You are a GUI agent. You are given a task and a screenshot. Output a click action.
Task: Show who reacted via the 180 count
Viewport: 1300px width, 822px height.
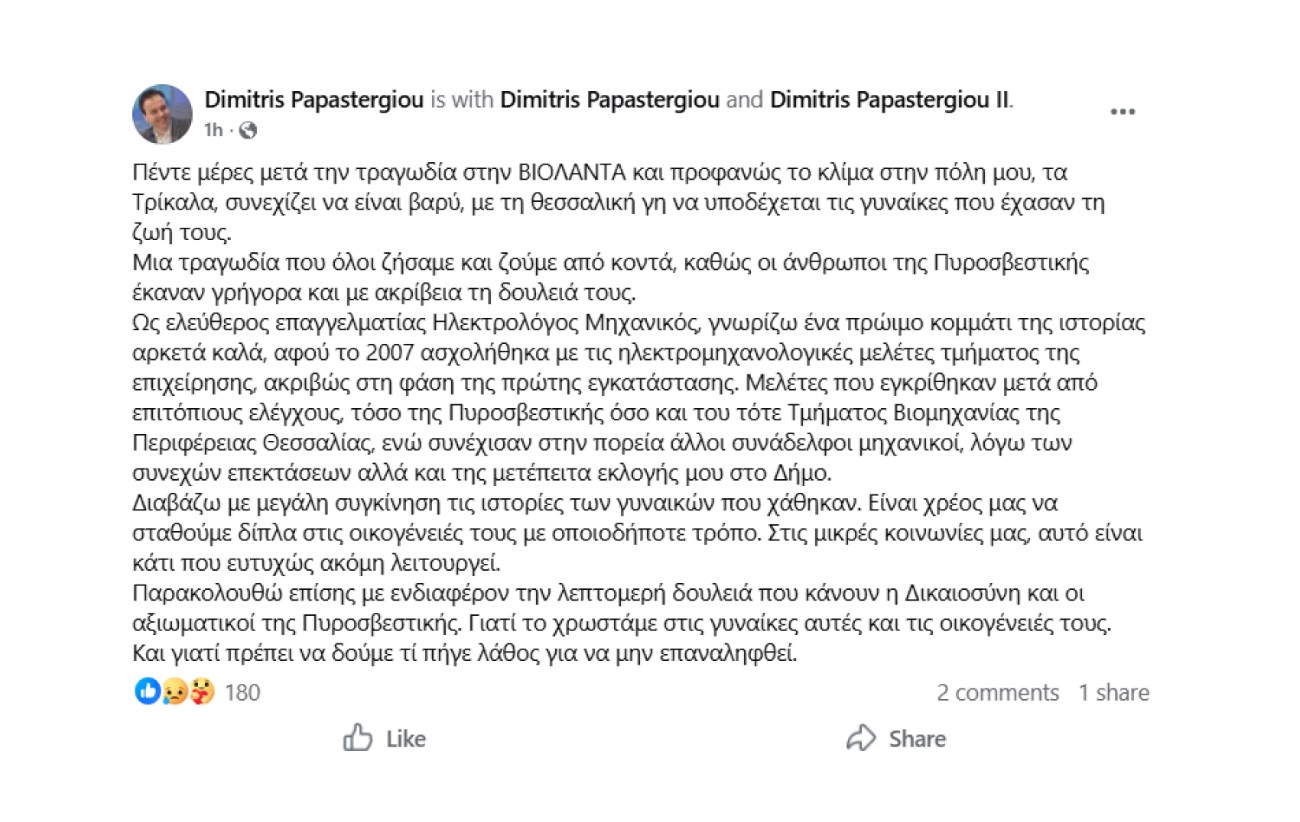point(242,692)
